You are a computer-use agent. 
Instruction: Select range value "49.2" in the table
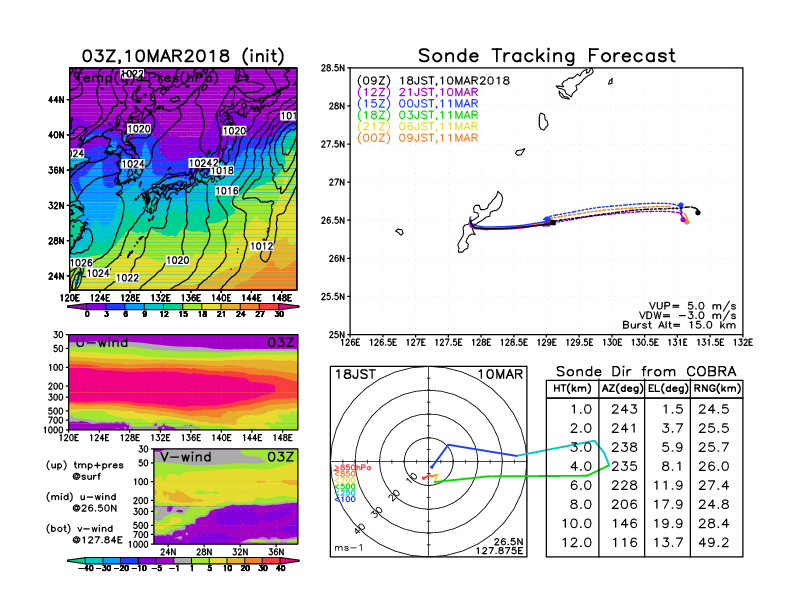(x=714, y=543)
